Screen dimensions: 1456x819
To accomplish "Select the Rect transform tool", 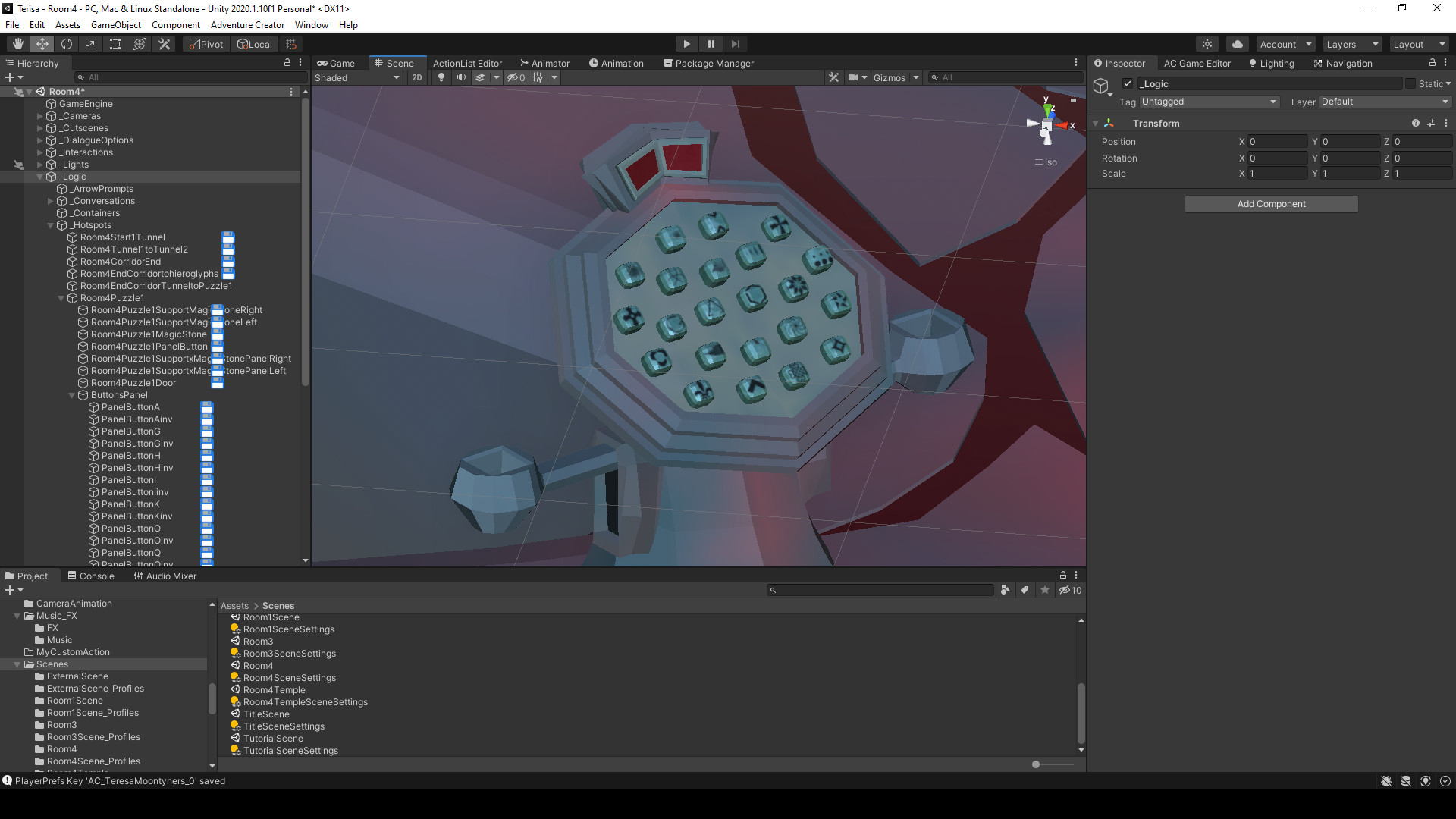I will tap(115, 44).
